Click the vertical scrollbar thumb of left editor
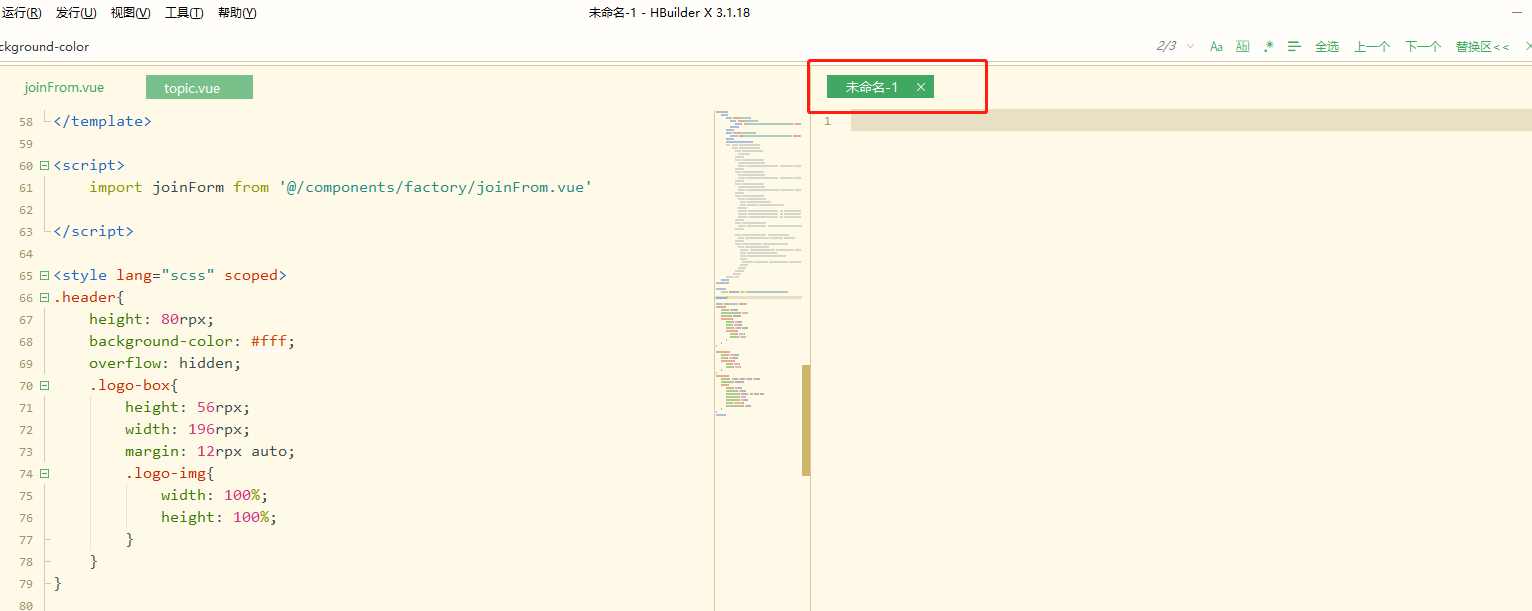The width and height of the screenshot is (1532, 611). click(806, 420)
